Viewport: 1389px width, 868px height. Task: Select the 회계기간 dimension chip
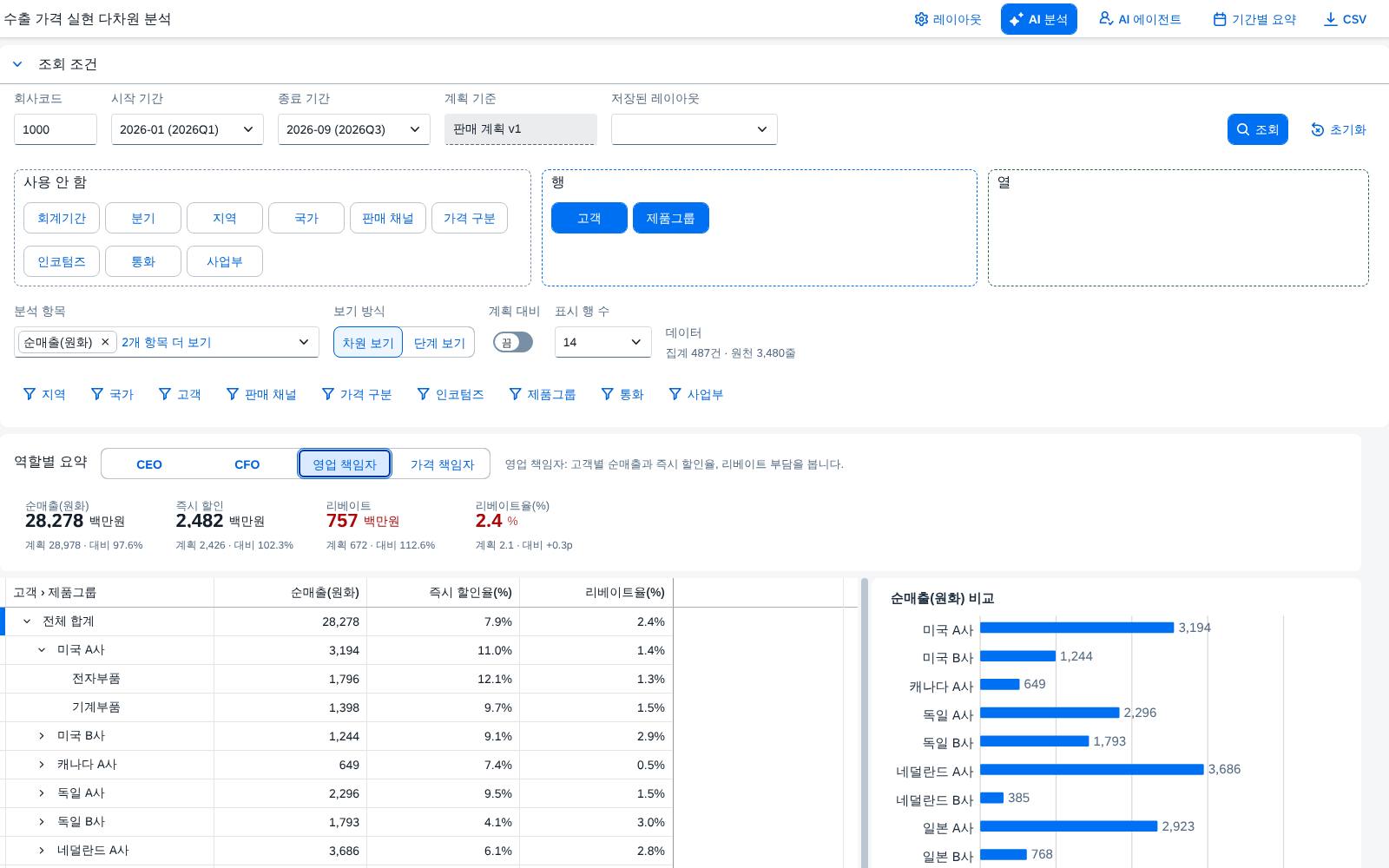click(x=62, y=218)
